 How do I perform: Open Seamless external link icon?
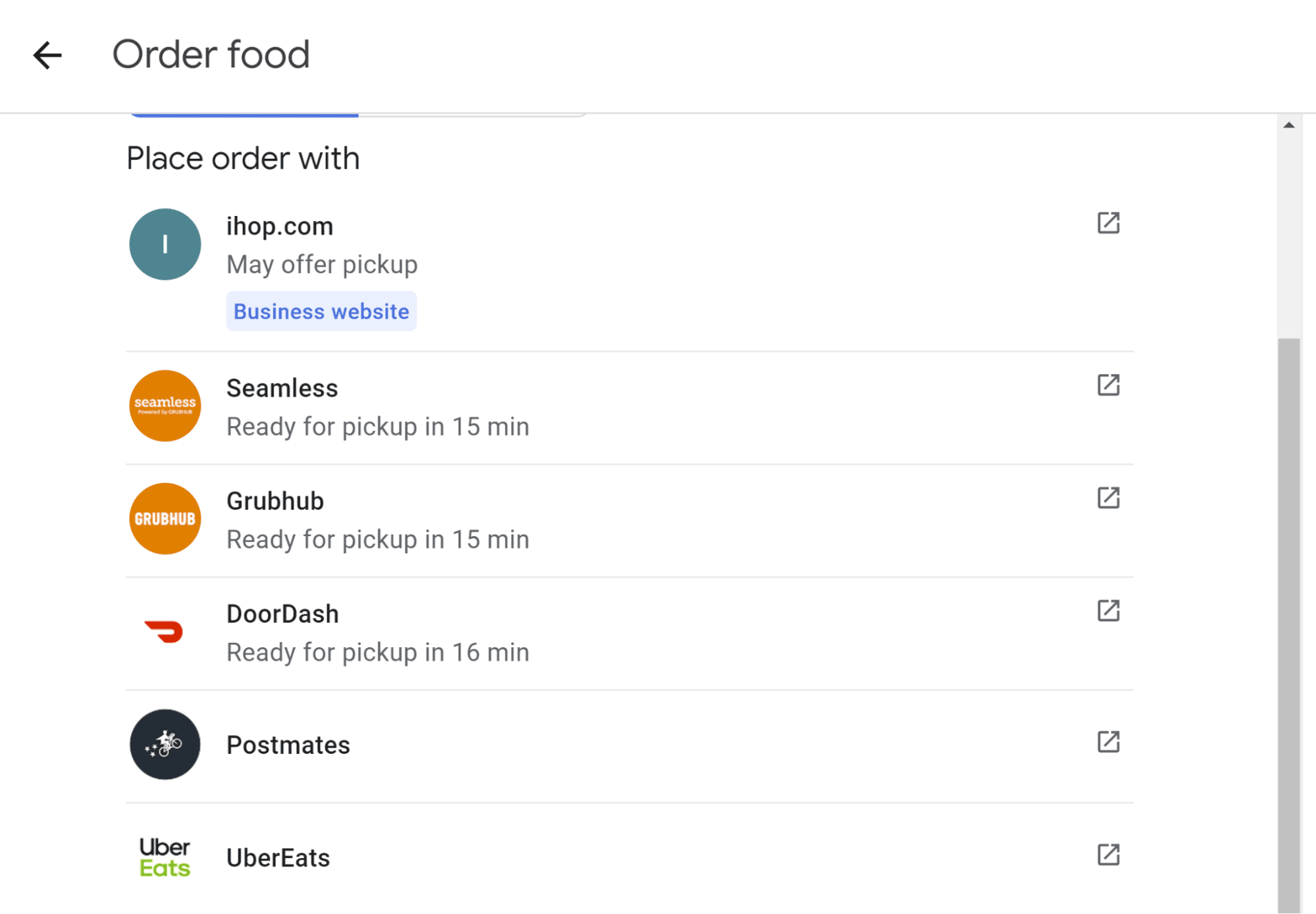tap(1108, 385)
